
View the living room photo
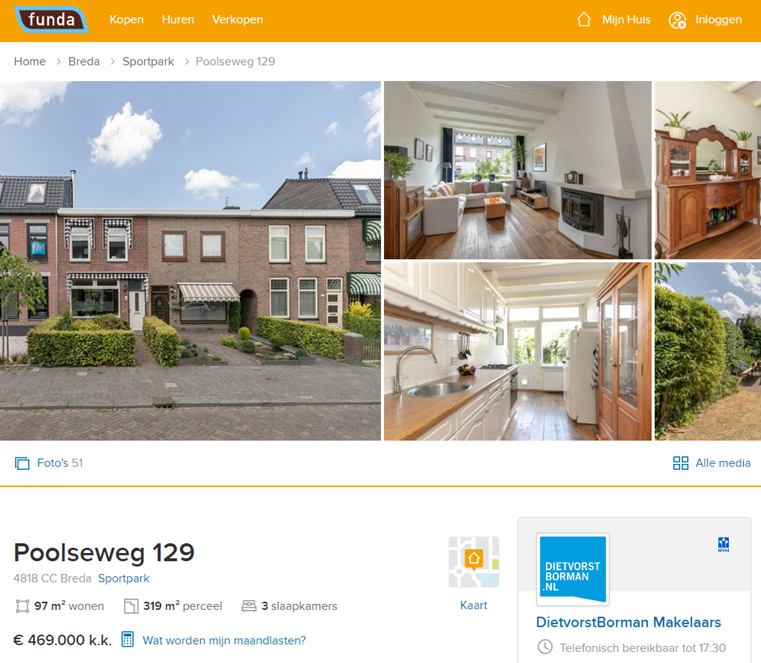click(518, 170)
